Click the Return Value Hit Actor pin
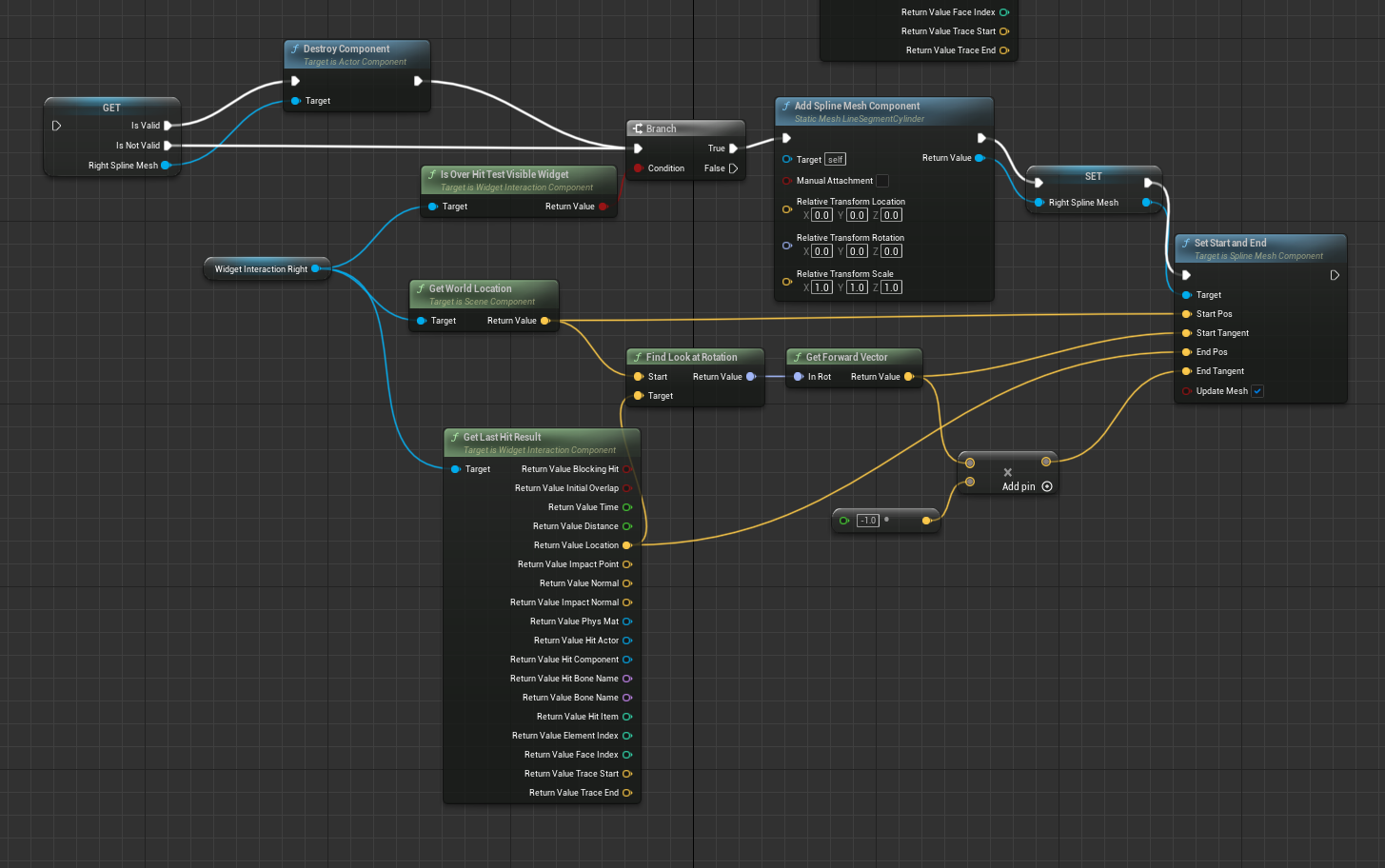This screenshot has height=868, width=1385. coord(626,641)
